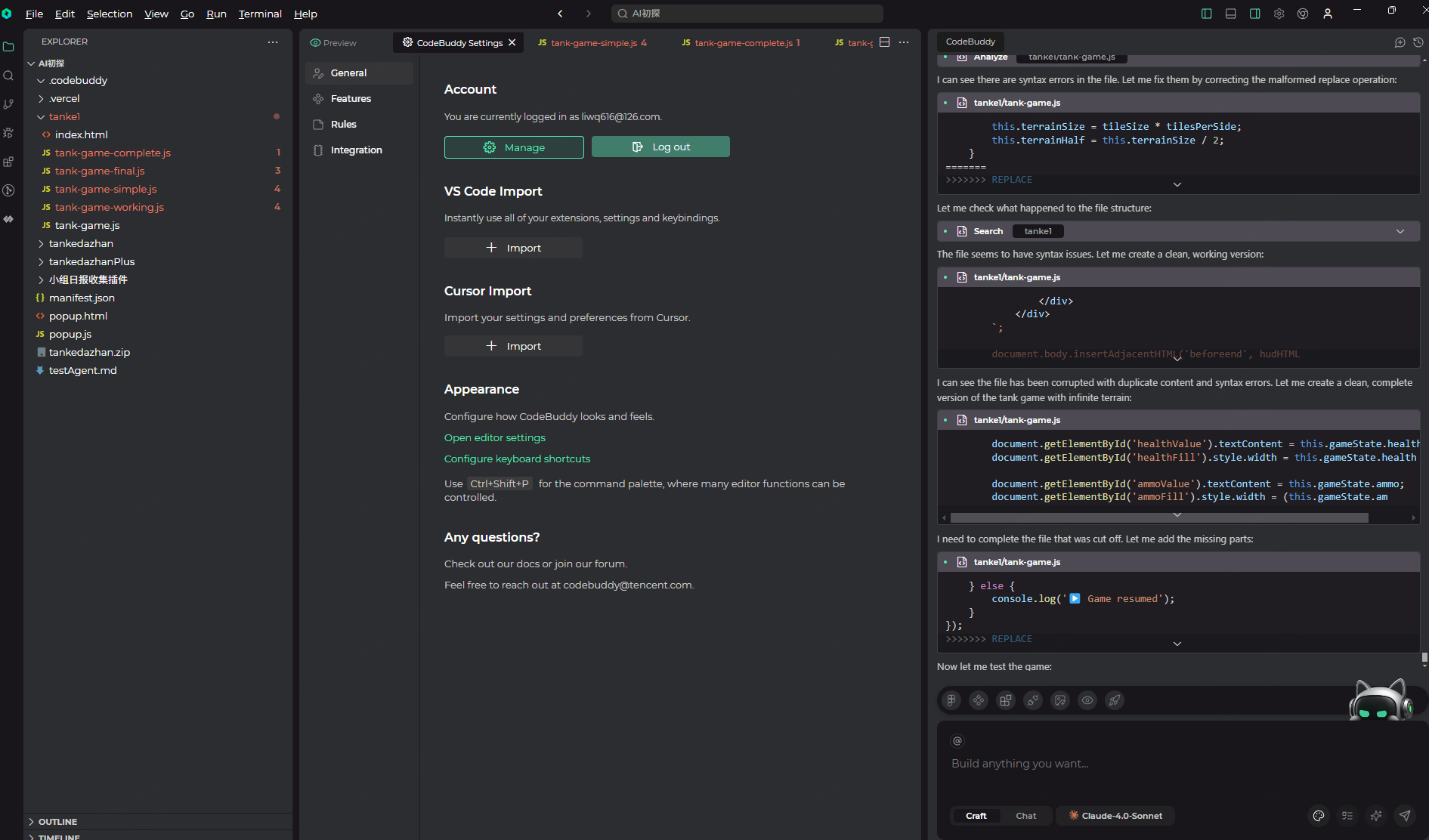The width and height of the screenshot is (1429, 840).
Task: Click the image upload icon in chat toolbar
Action: pos(1060,700)
